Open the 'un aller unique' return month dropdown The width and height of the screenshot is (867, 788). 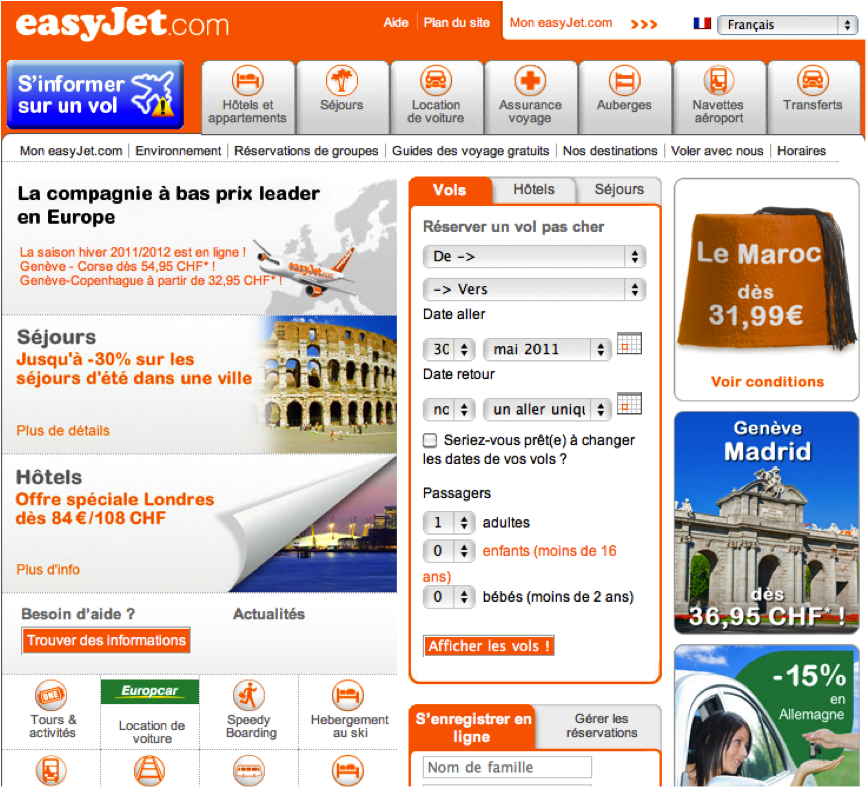point(547,409)
